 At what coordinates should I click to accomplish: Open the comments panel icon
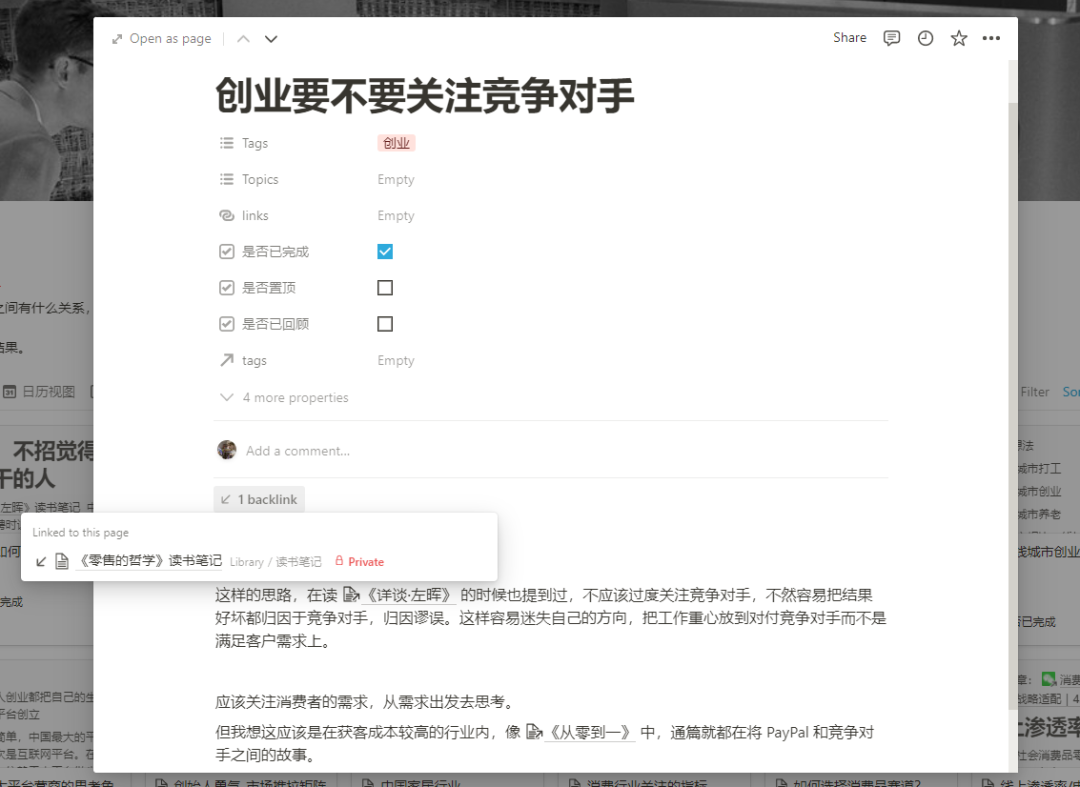(891, 38)
